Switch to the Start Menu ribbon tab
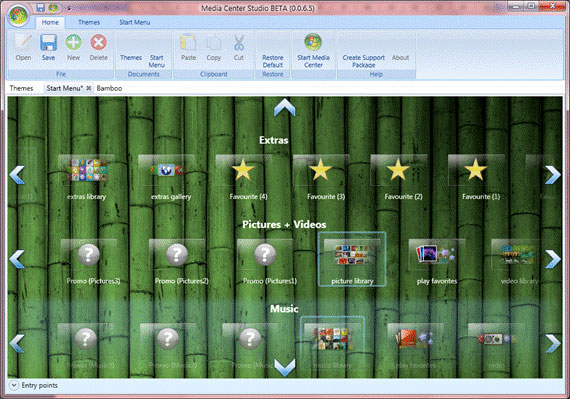The width and height of the screenshot is (570, 399). tap(135, 23)
